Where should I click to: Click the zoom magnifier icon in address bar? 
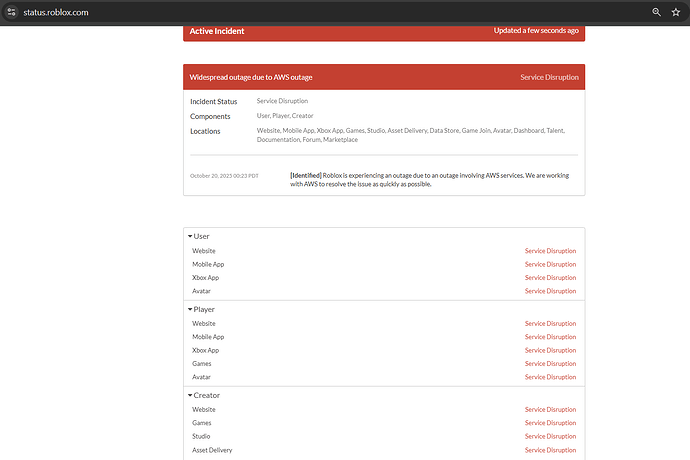(656, 12)
